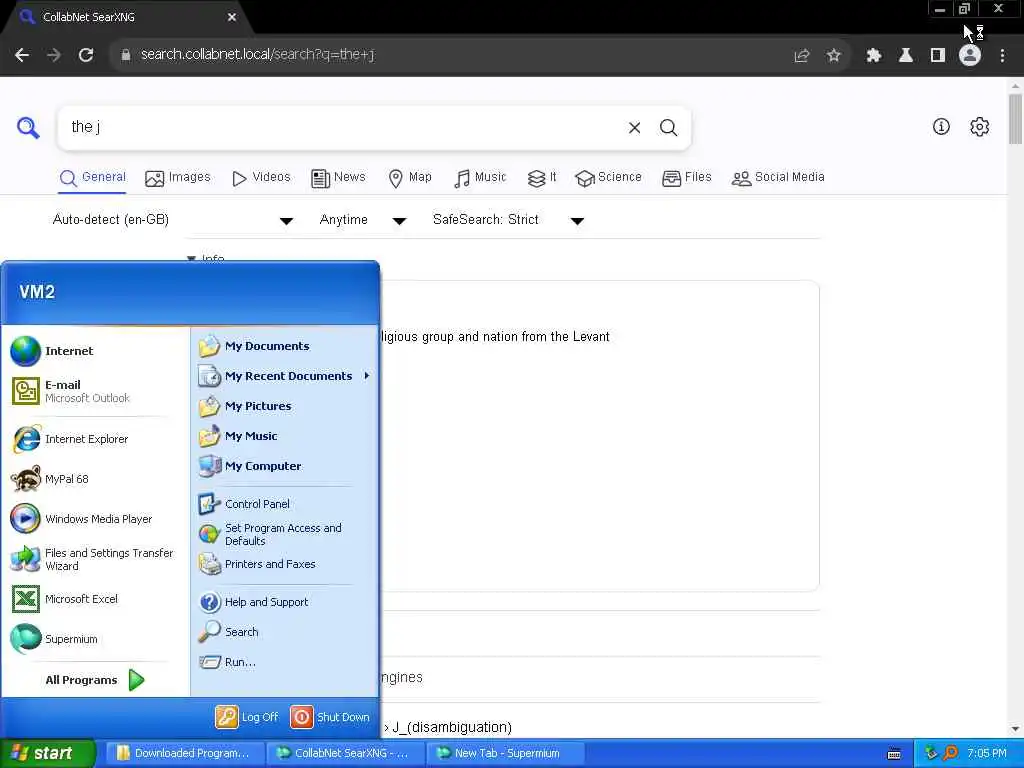
Task: Open the three-dot browser menu
Action: coord(1002,56)
